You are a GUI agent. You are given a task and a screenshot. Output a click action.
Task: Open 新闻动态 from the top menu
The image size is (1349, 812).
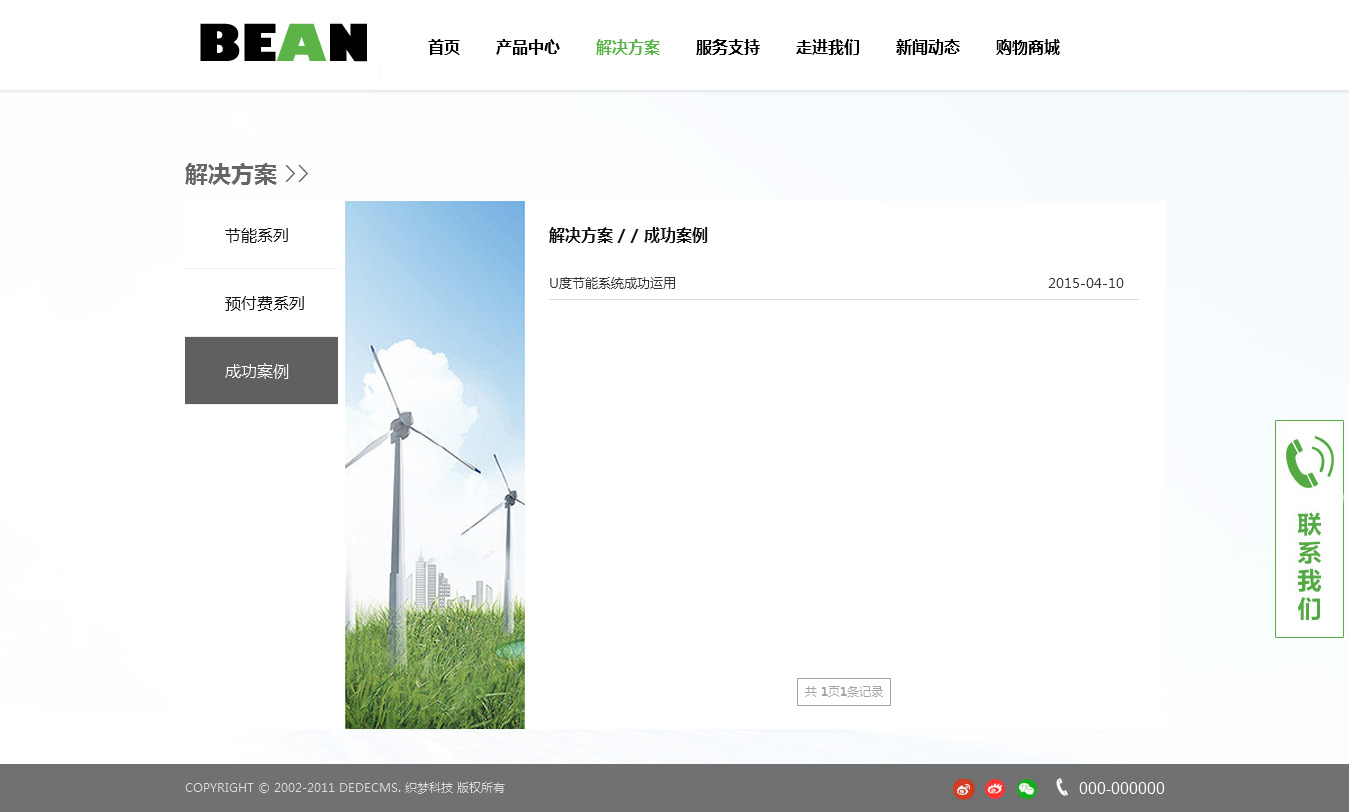[x=928, y=47]
